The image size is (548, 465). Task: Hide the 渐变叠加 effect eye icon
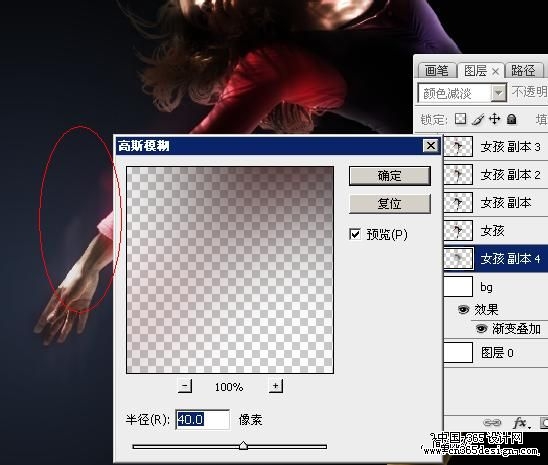481,328
